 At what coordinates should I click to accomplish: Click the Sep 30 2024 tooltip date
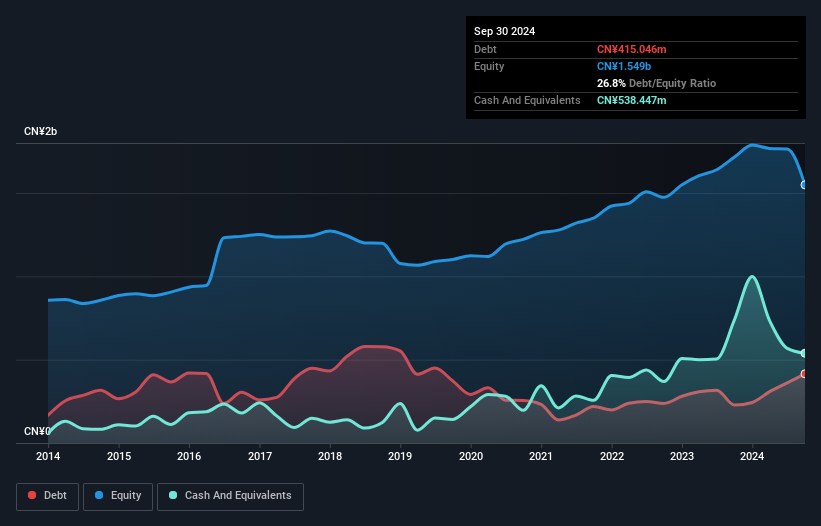[504, 31]
